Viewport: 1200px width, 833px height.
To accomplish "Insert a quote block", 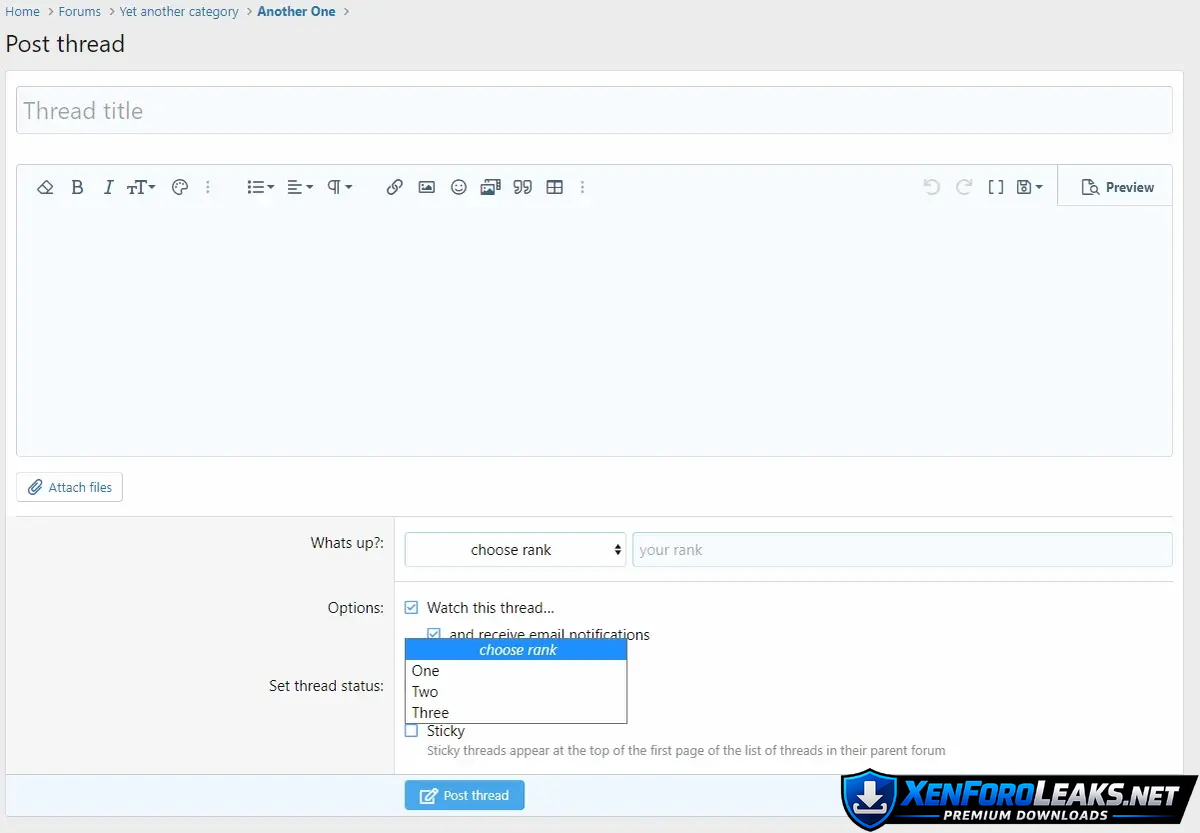I will pos(522,187).
